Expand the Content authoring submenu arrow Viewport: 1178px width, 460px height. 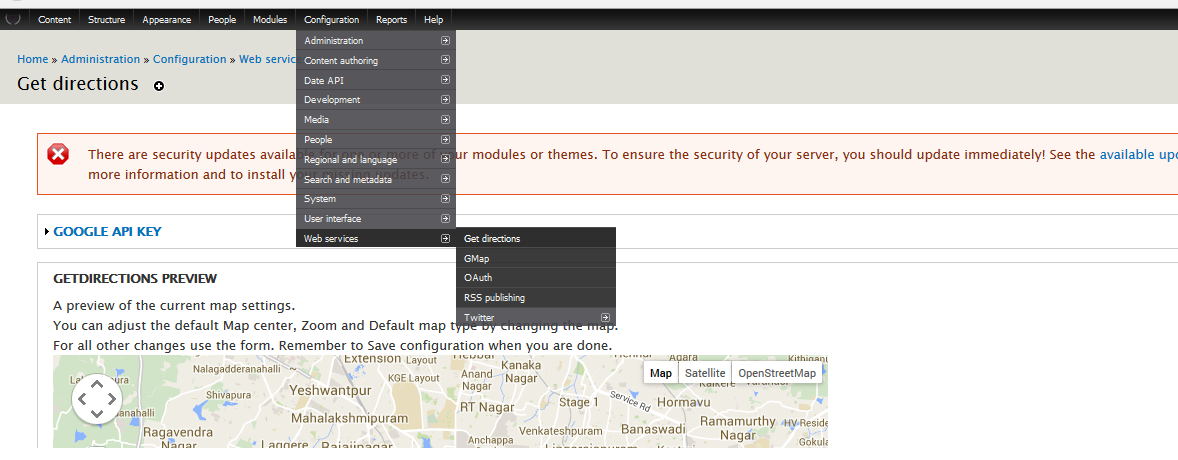tap(446, 59)
